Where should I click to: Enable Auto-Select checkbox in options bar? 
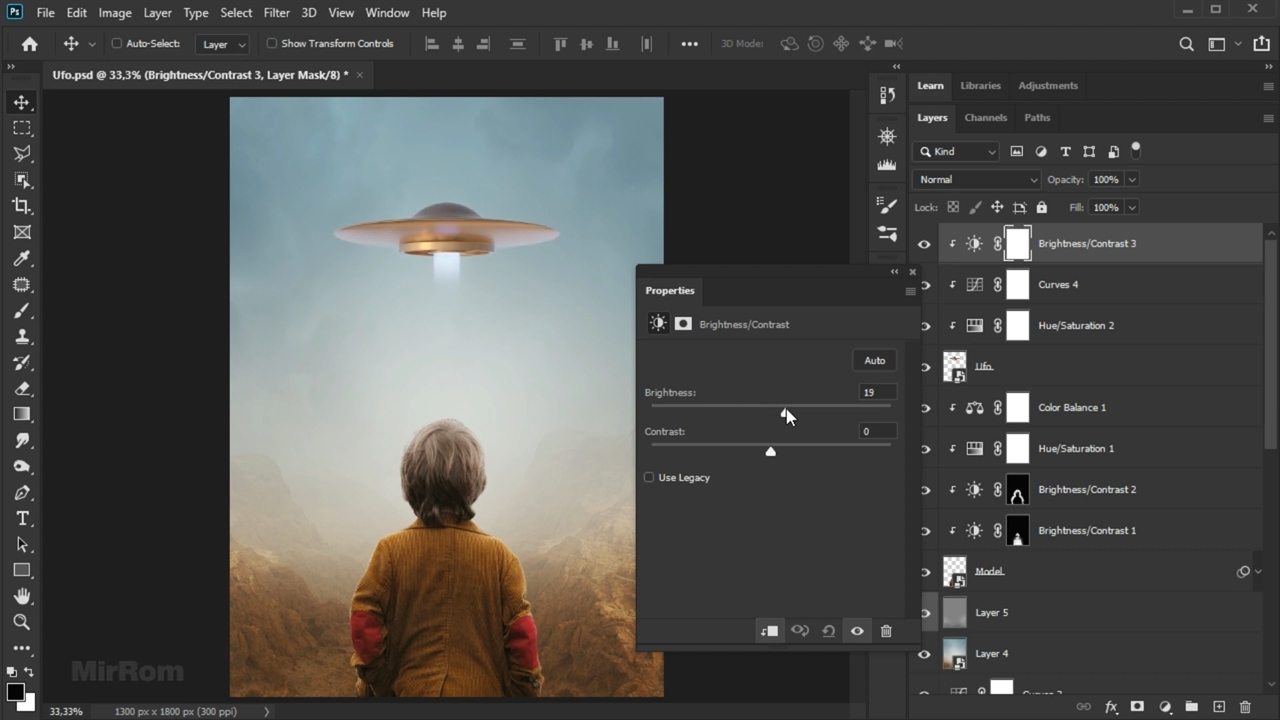(x=117, y=44)
